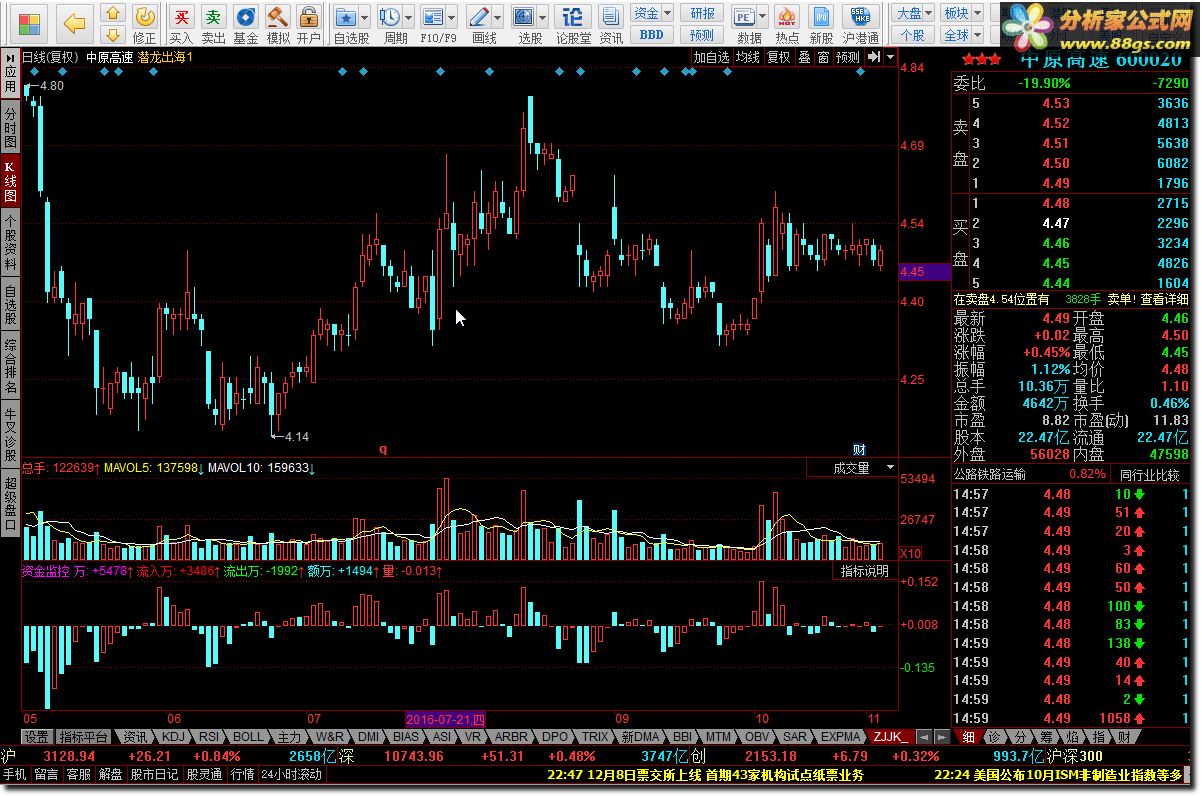The width and height of the screenshot is (1202, 796).
Task: Select the 综合排名 sidebar tab
Action: tap(10, 366)
